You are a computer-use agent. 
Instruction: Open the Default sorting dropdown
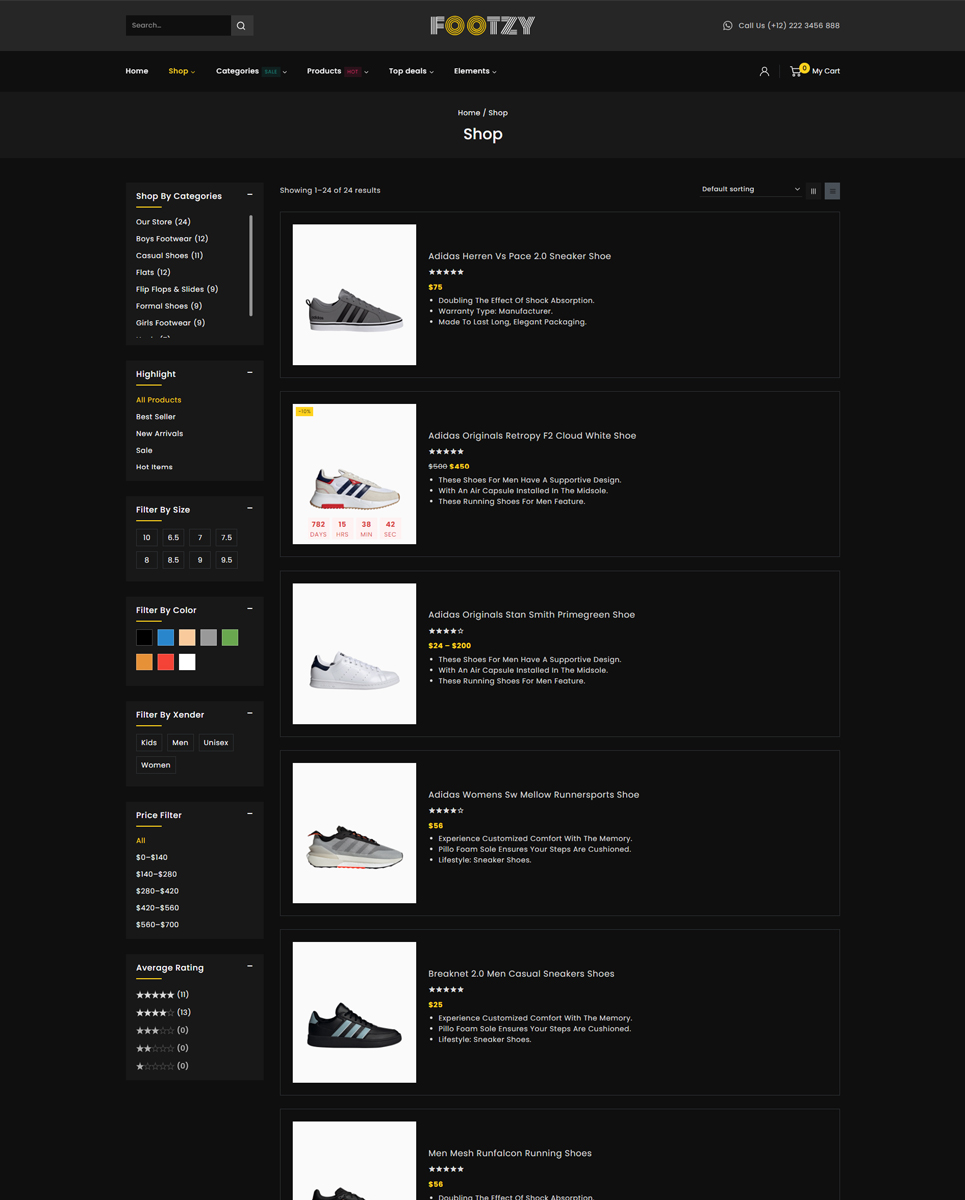point(750,189)
